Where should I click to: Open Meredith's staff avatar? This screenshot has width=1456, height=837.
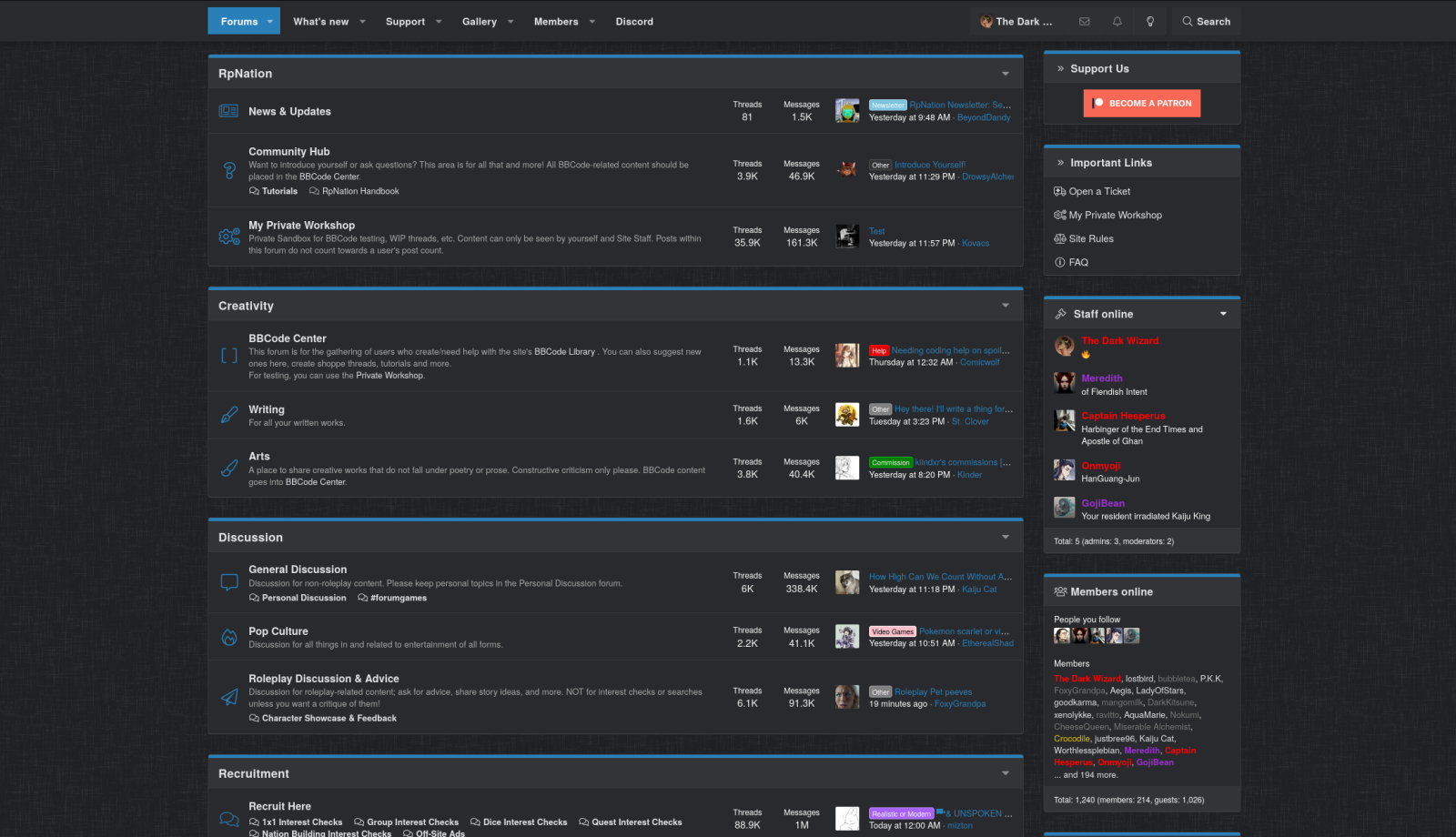[x=1064, y=382]
